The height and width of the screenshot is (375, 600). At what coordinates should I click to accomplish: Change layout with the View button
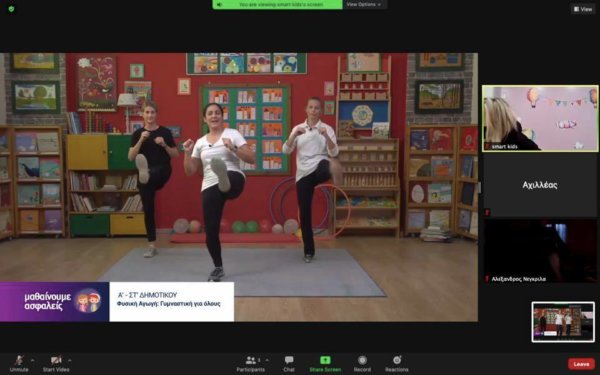[583, 9]
